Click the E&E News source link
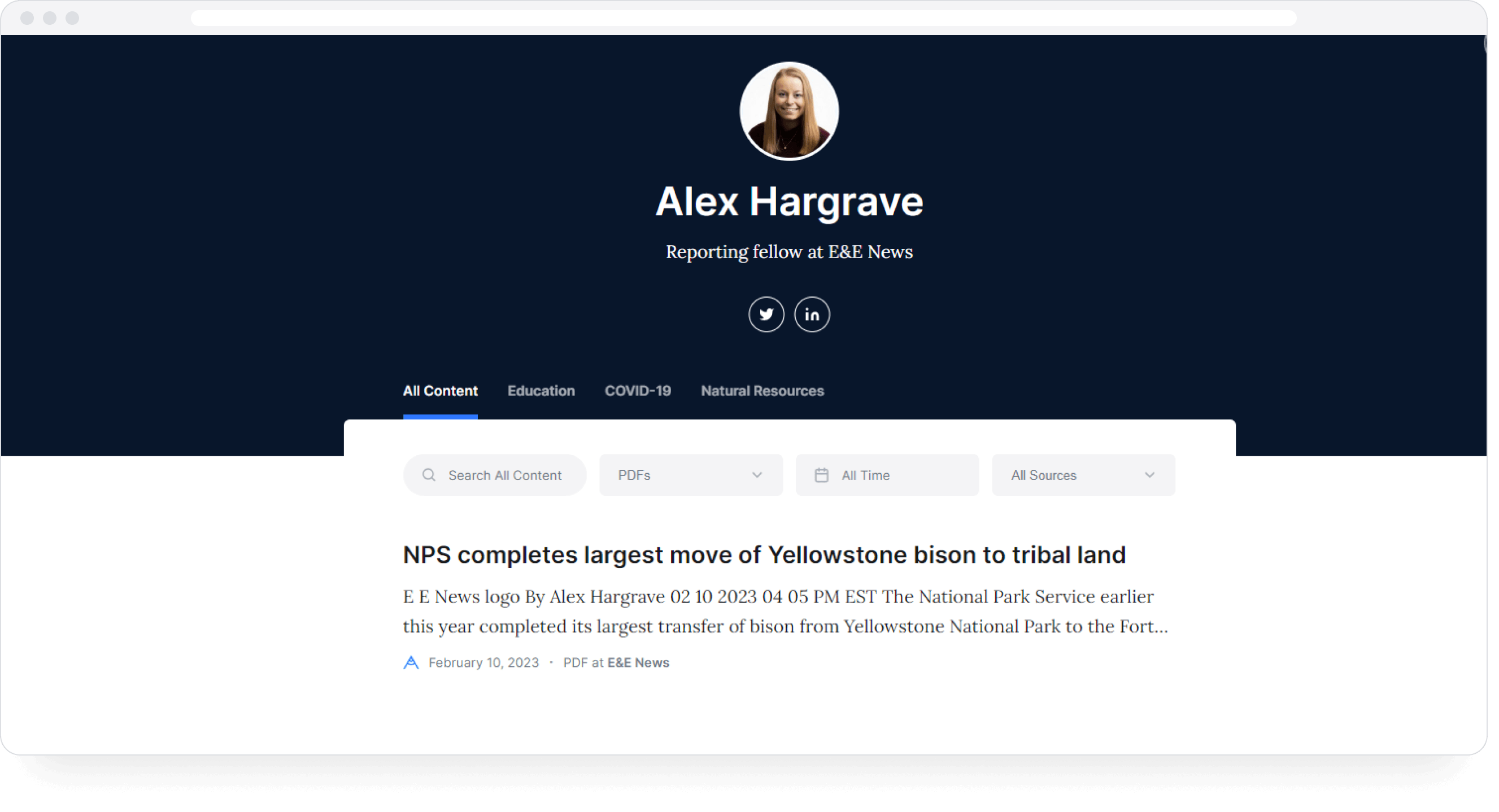Viewport: 1499px width, 812px height. (x=638, y=662)
